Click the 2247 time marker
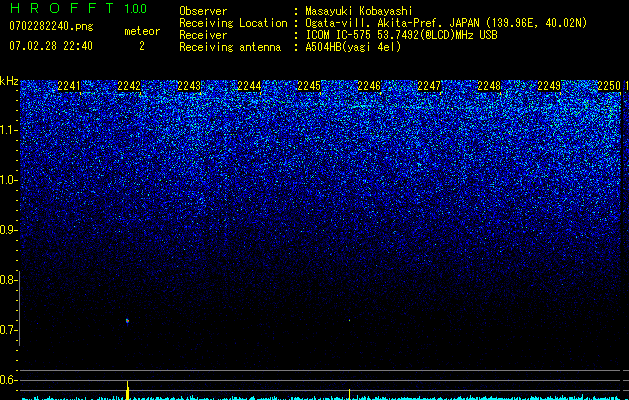 pos(429,86)
